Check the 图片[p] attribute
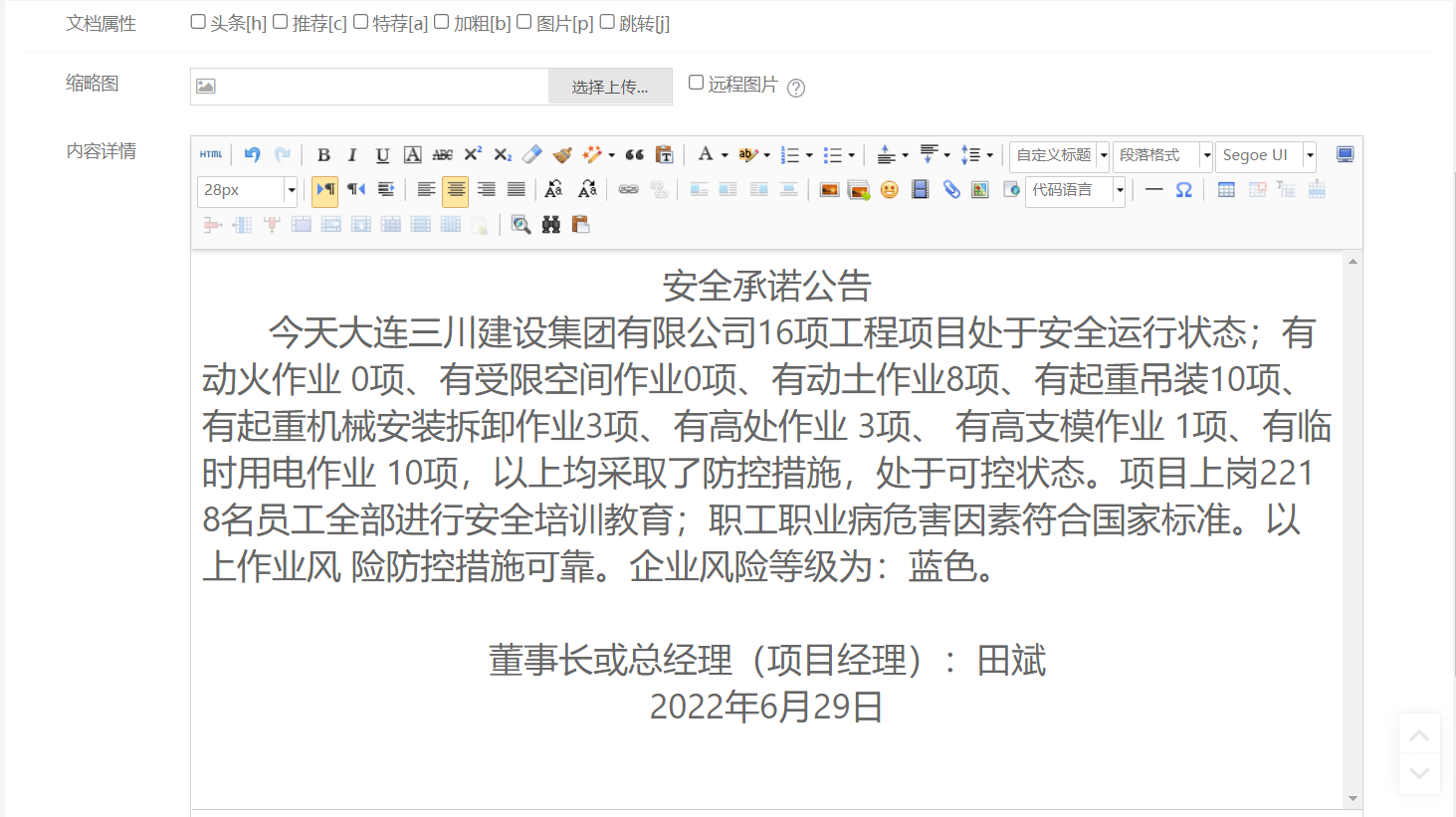This screenshot has height=817, width=1456. (x=524, y=22)
